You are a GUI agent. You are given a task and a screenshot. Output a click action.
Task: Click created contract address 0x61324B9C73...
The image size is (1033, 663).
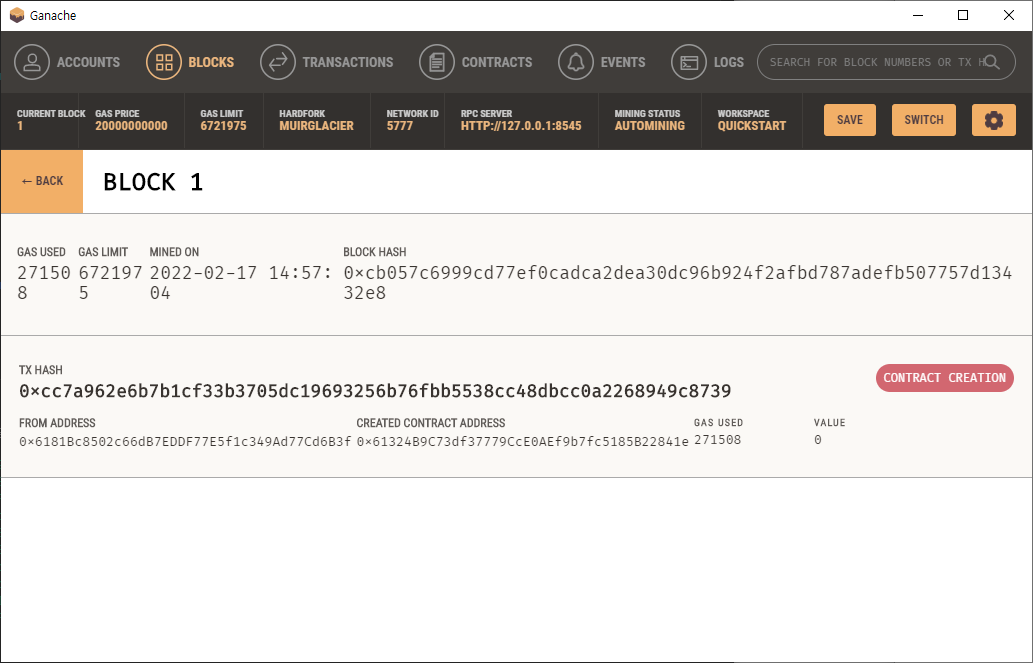pyautogui.click(x=522, y=442)
